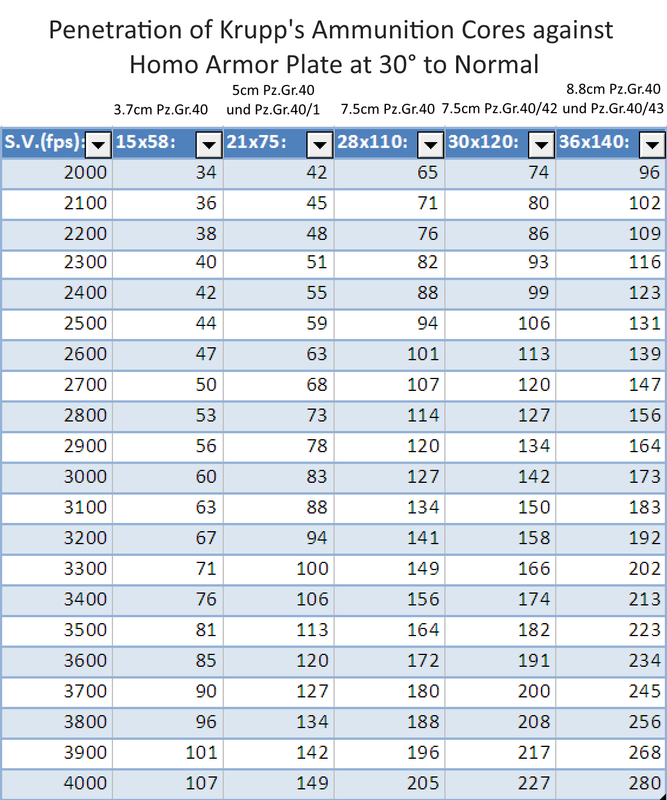Select 36x140 value 213 in row 3400
This screenshot has height=800, width=667.
(611, 600)
